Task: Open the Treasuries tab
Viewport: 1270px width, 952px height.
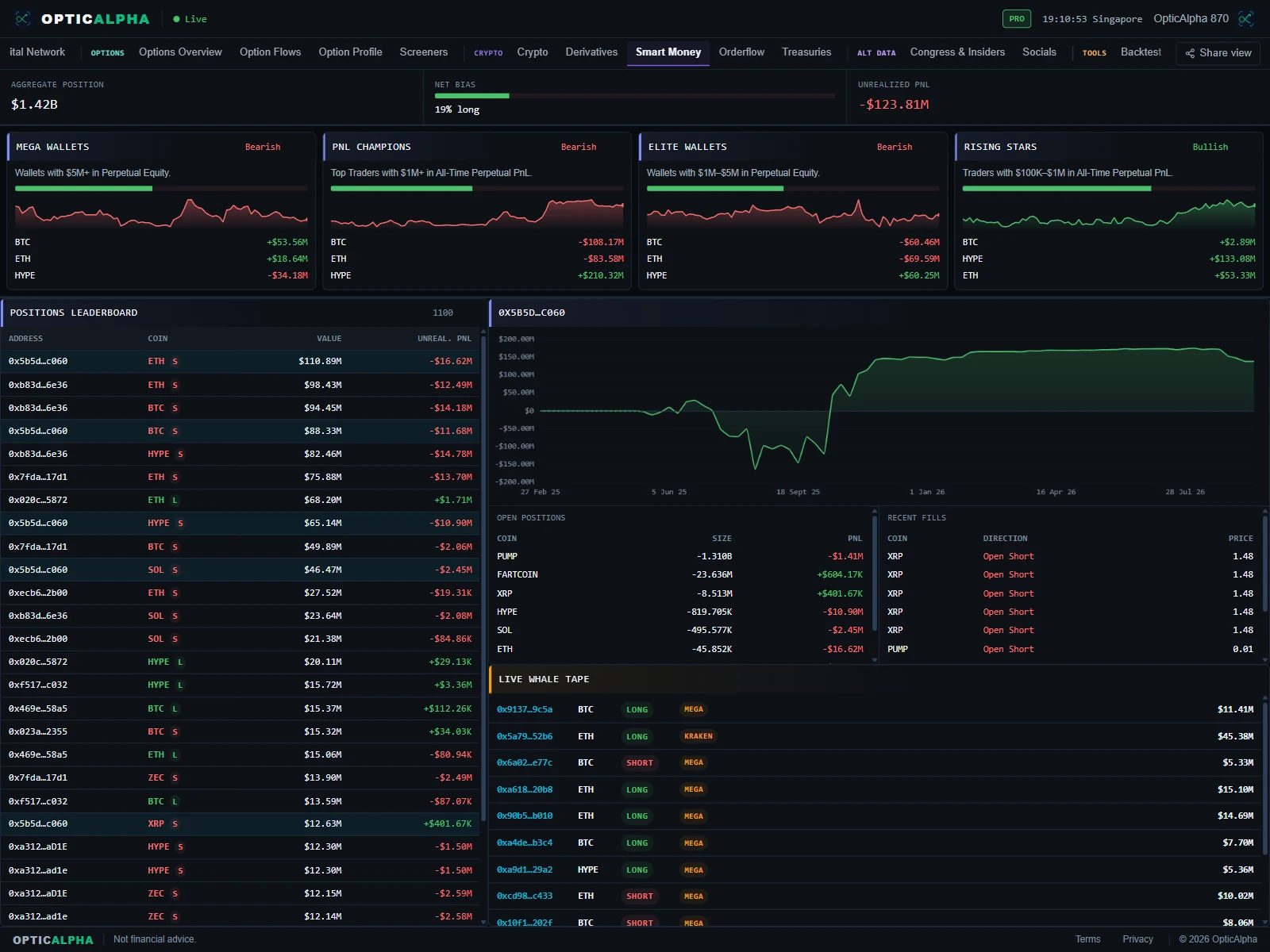Action: click(x=806, y=52)
